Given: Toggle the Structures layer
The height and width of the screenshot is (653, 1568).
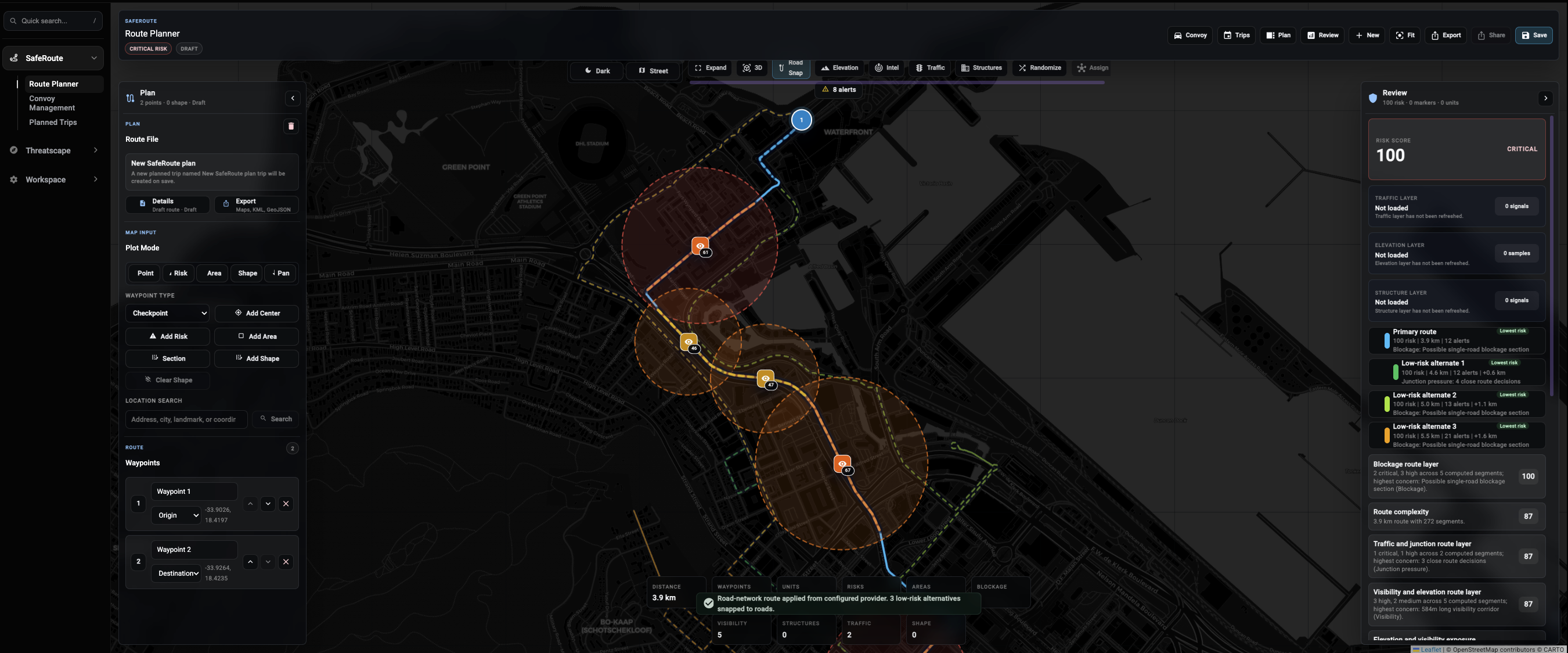Looking at the screenshot, I should click(x=981, y=67).
